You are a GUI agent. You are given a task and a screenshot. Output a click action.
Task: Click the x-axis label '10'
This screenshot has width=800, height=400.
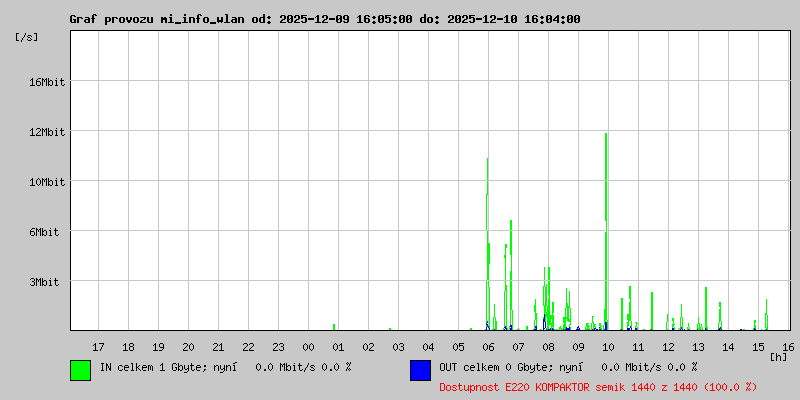[x=608, y=347]
